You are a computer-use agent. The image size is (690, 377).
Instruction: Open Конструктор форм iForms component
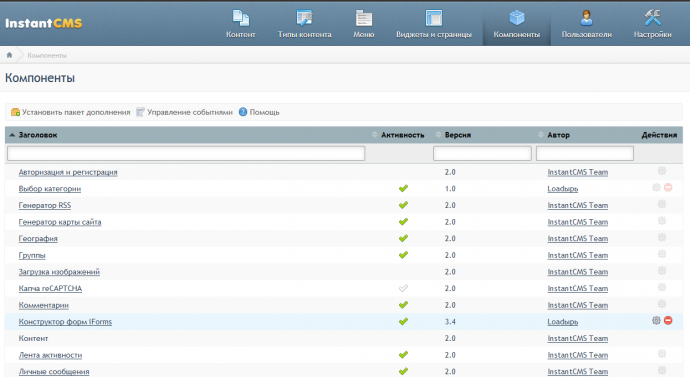(x=65, y=322)
